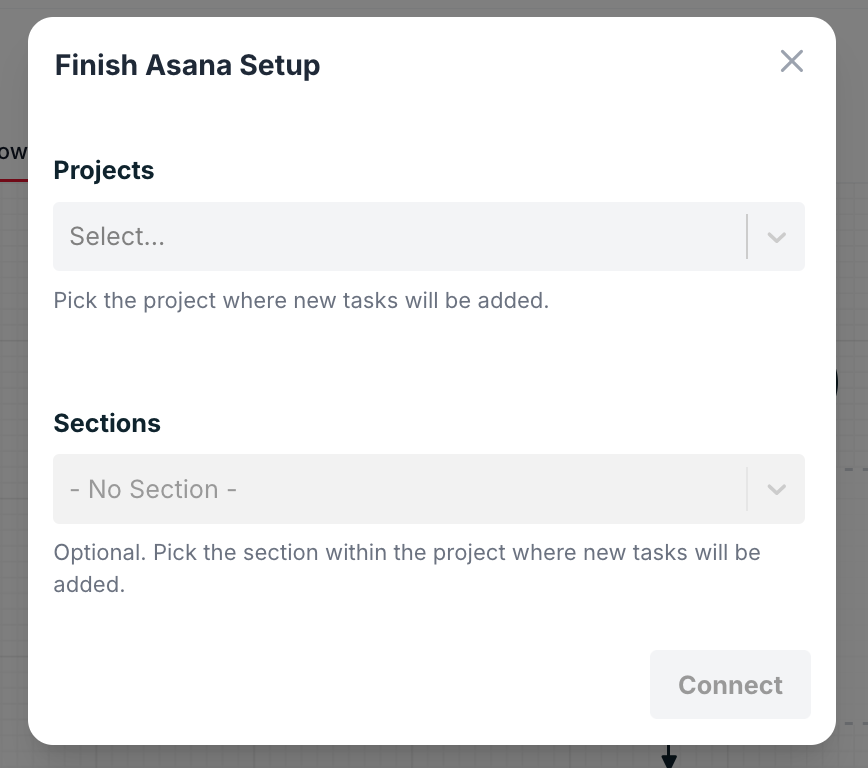
Task: Click the chevron icon on the Projects field
Action: point(777,236)
